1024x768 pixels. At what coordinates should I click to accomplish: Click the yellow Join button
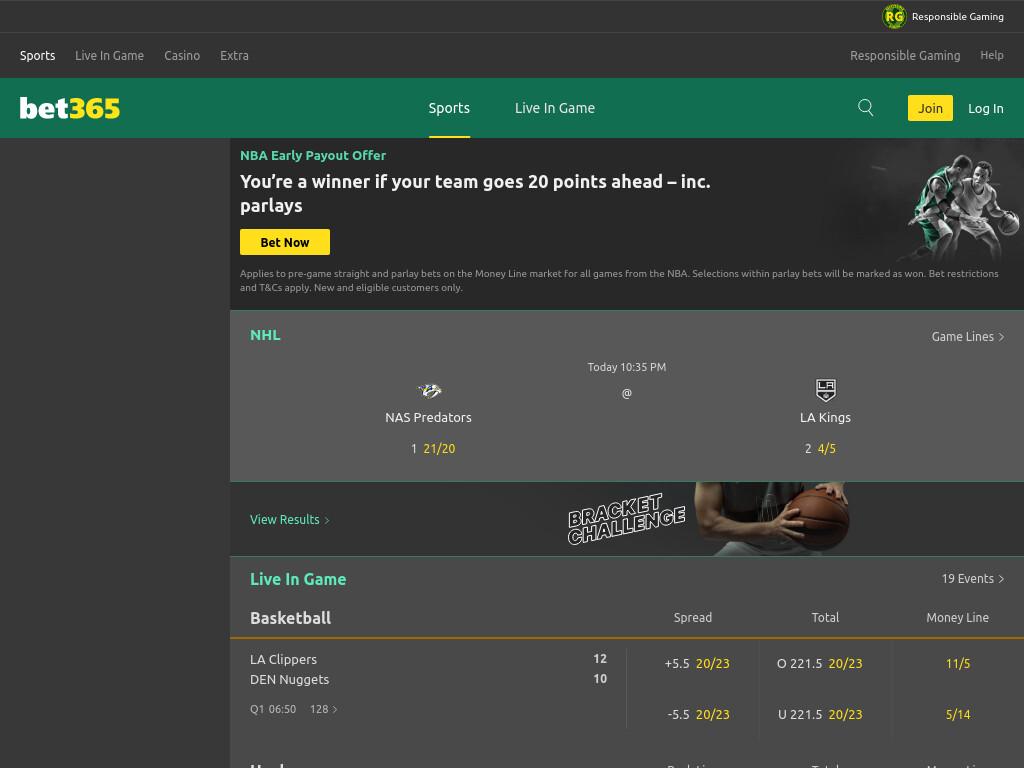tap(930, 108)
